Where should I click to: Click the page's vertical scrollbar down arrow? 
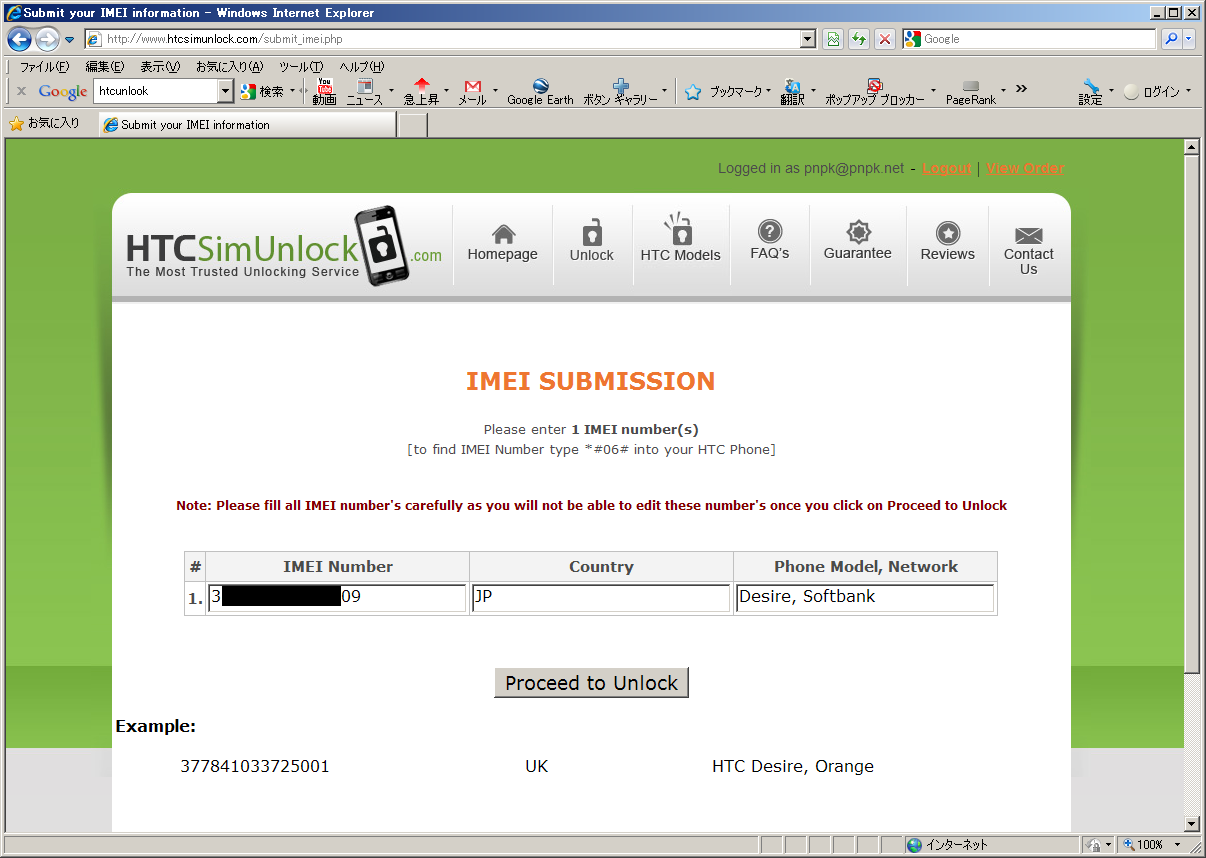[x=1191, y=824]
